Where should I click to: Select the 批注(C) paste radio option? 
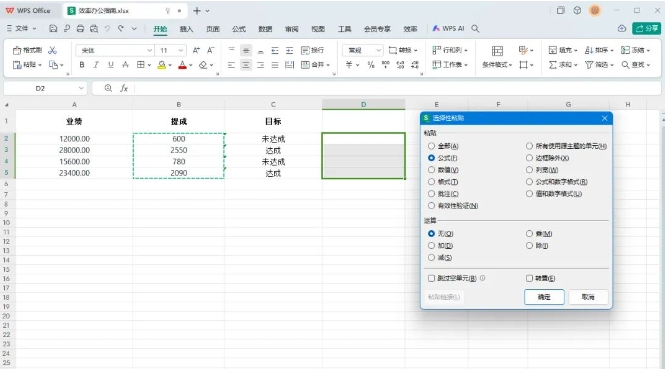tap(431, 193)
